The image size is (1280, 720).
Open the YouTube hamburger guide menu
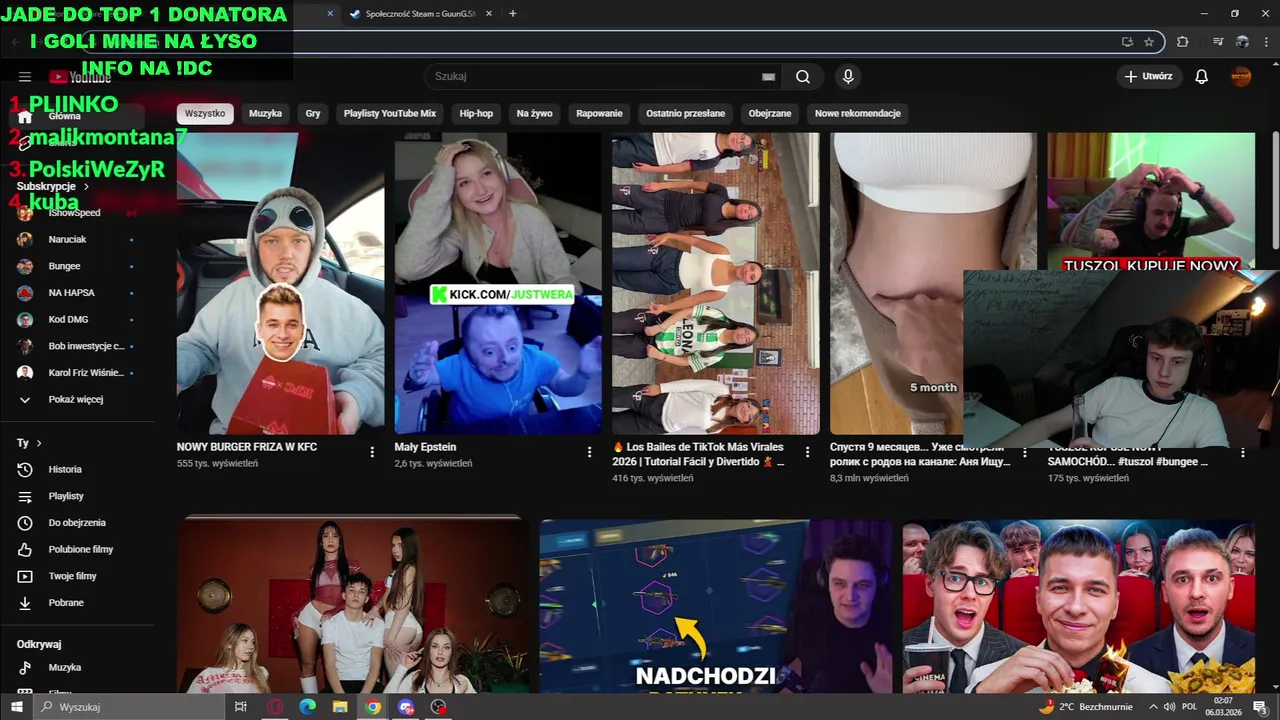[25, 77]
